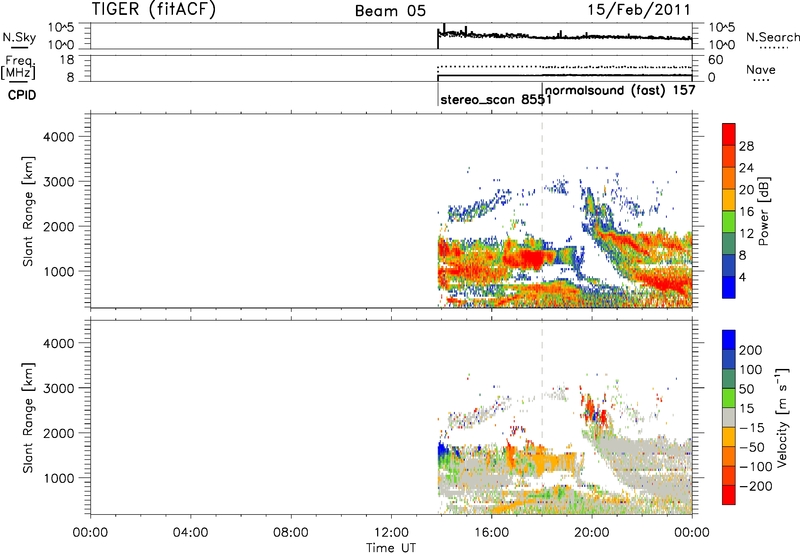Viewport: 800px width, 554px height.
Task: Select the 'Power [dB]' colorbar title
Action: coord(764,211)
